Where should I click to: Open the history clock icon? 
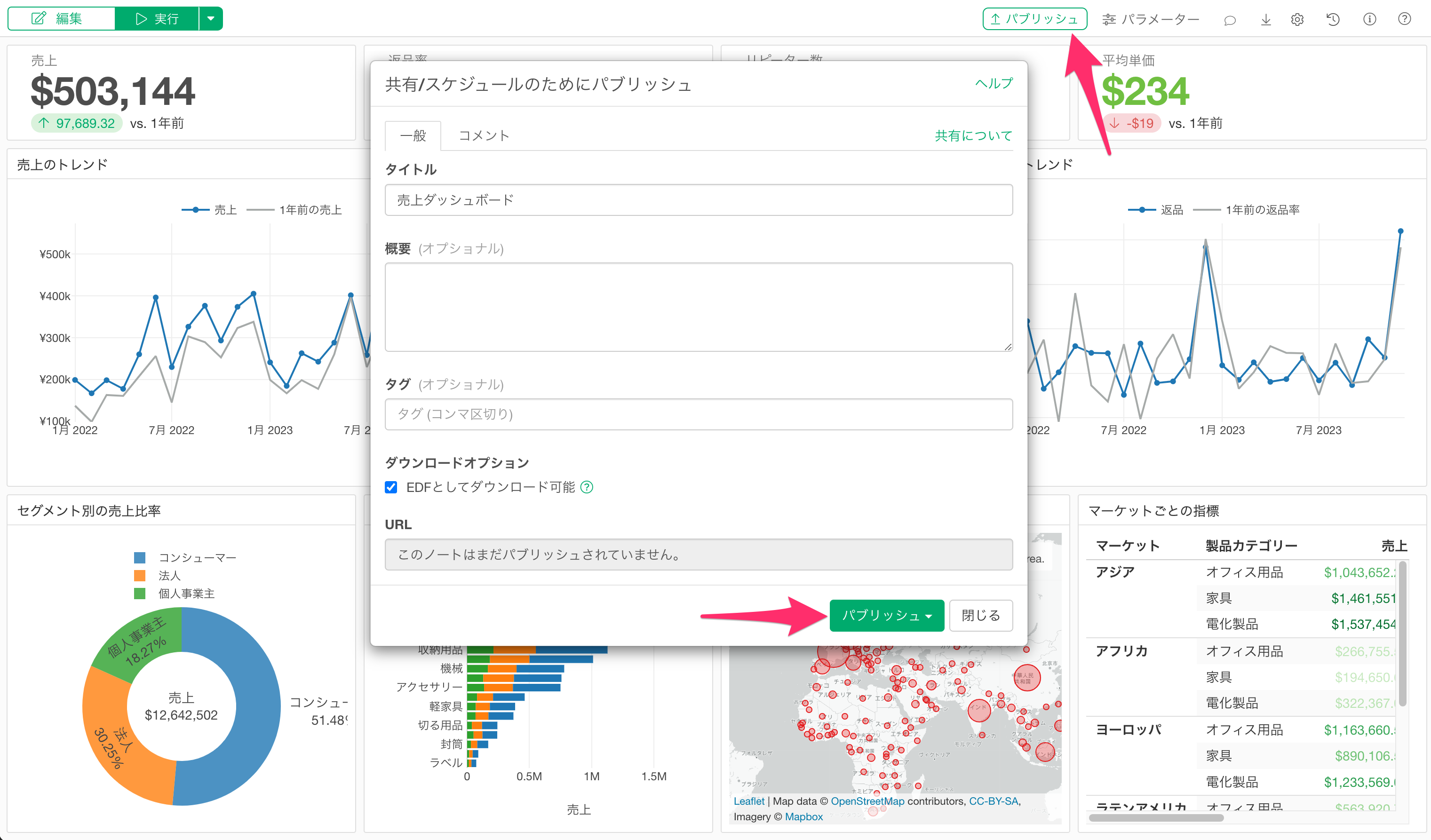coord(1333,20)
